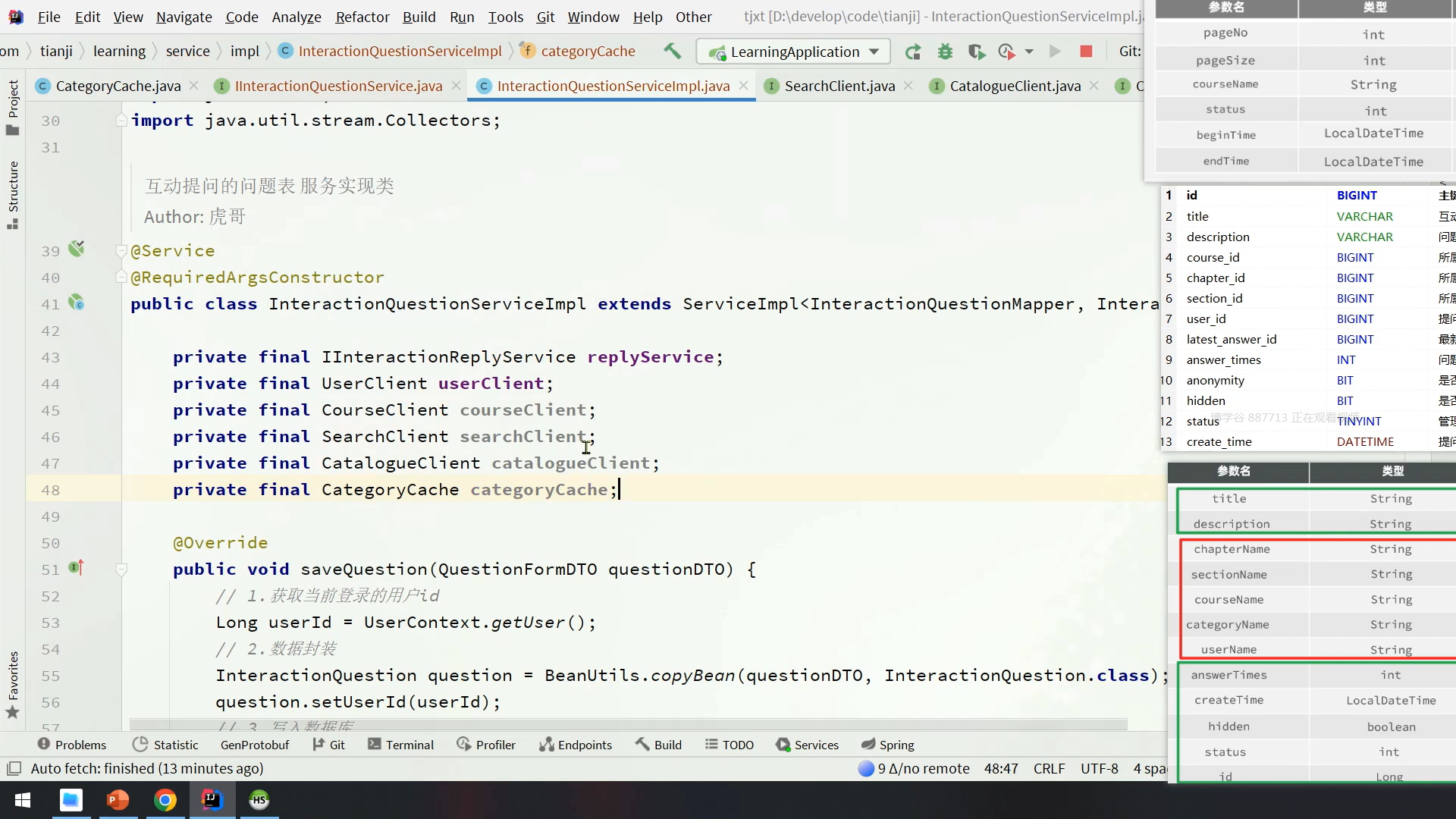Toggle the Favorites tool window
The width and height of the screenshot is (1456, 819).
pyautogui.click(x=12, y=685)
